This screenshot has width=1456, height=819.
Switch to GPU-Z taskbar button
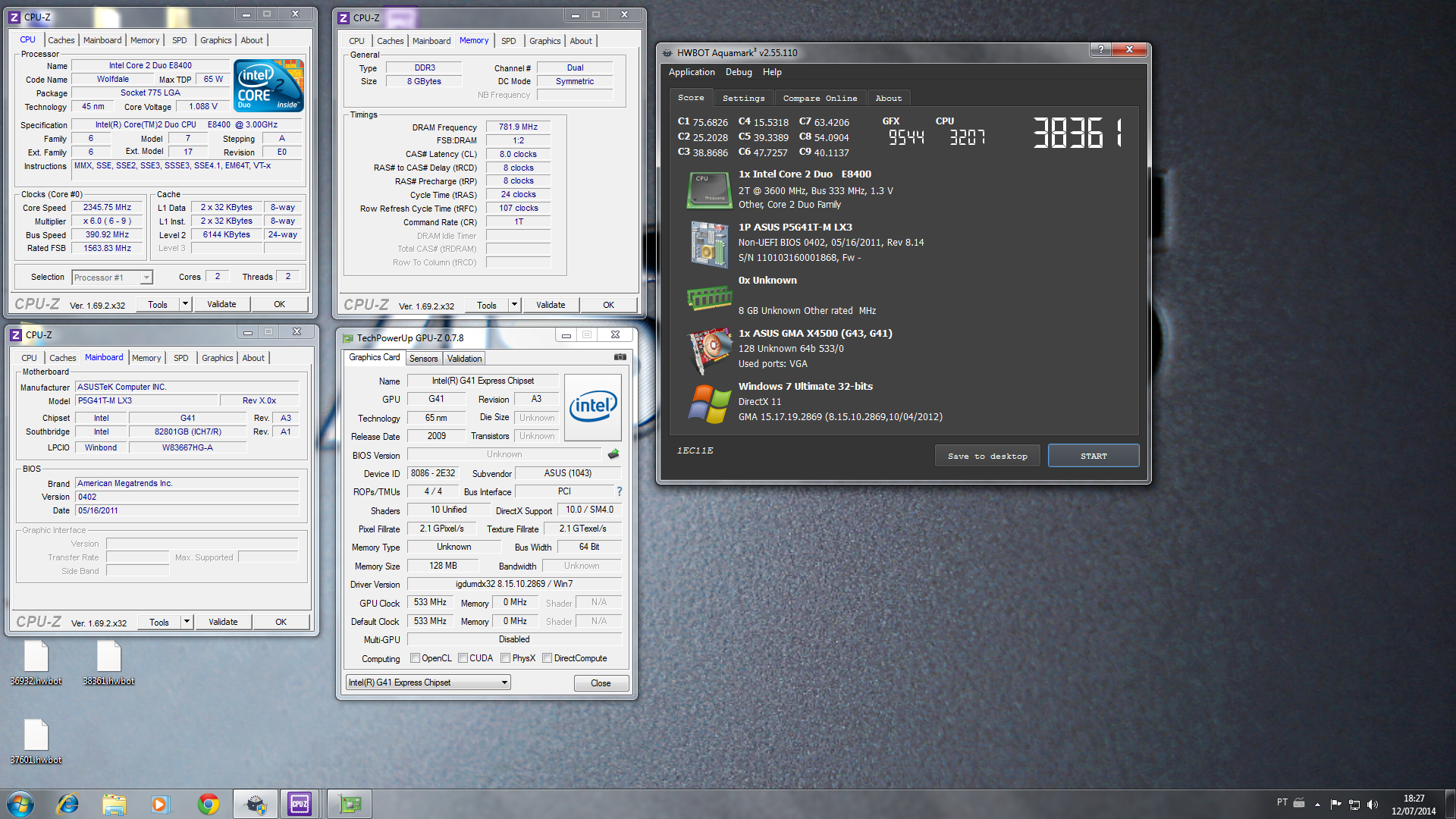[x=349, y=804]
